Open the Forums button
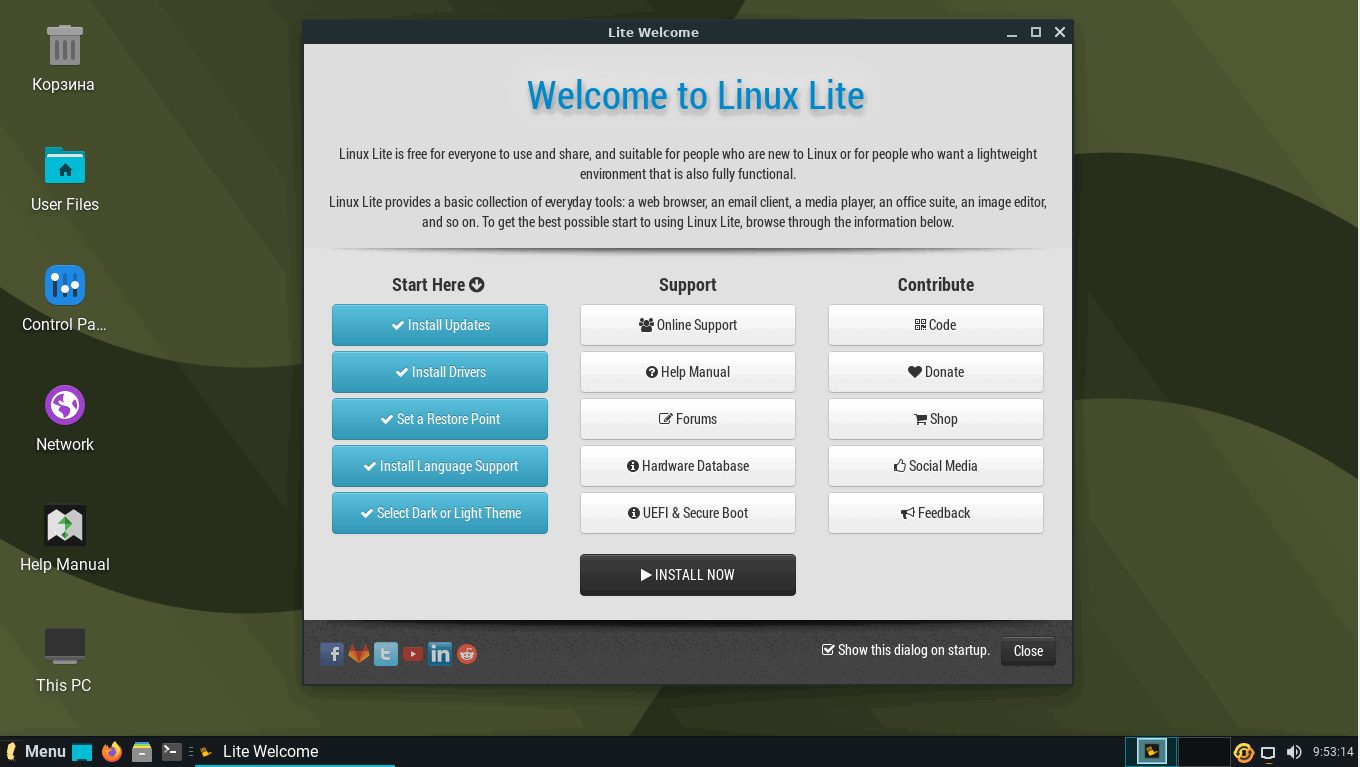The height and width of the screenshot is (767, 1360). (x=688, y=419)
